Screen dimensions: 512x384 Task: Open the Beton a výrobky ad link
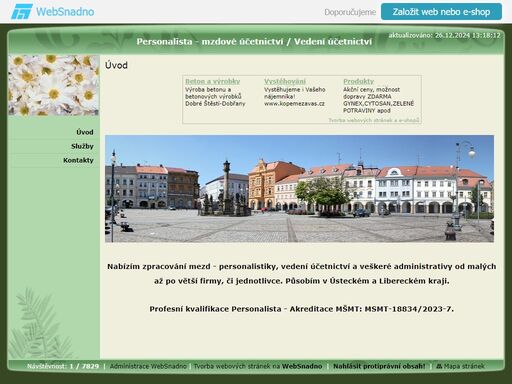(212, 81)
